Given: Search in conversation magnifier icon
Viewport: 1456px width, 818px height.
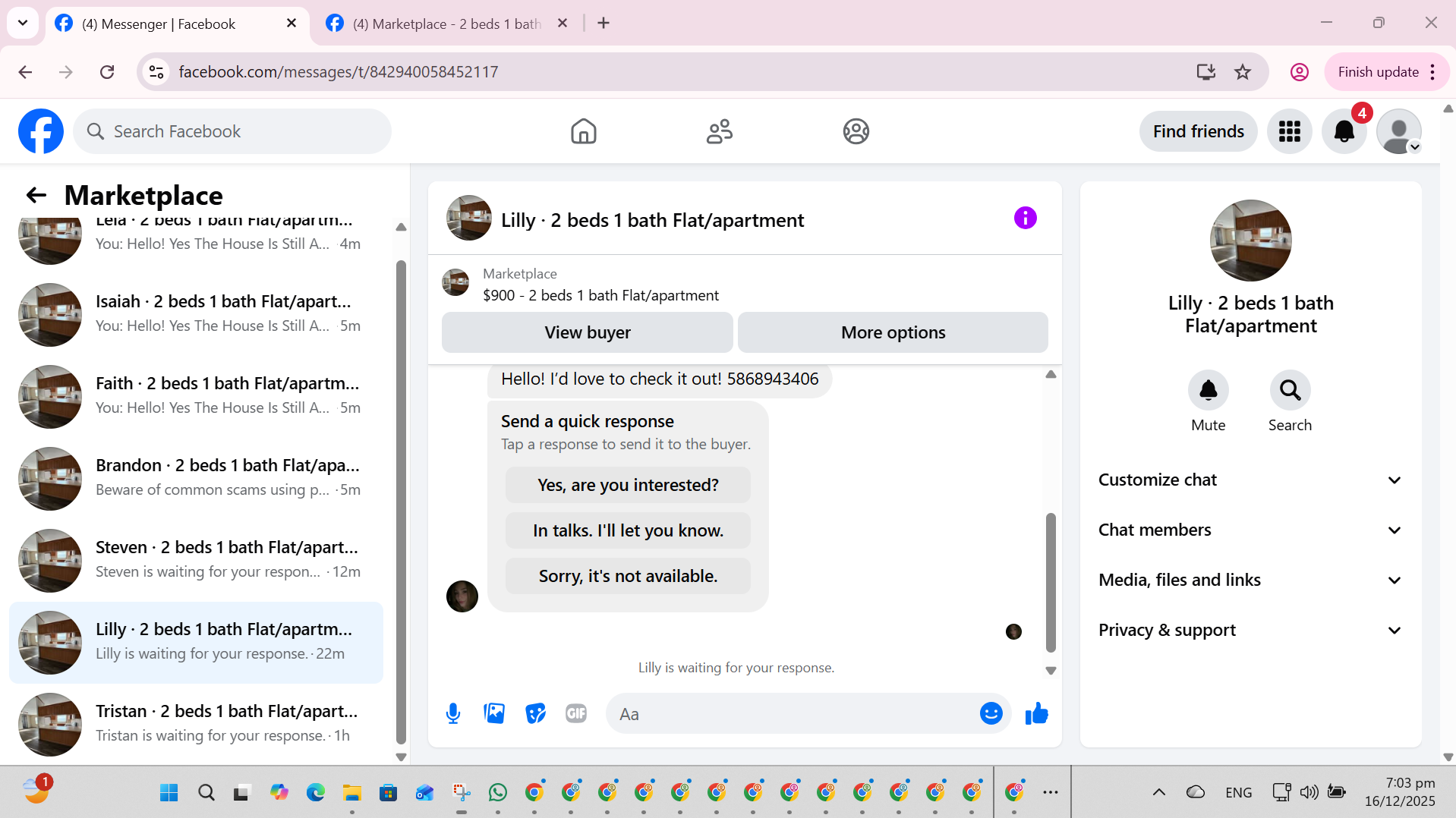Looking at the screenshot, I should click(x=1290, y=390).
